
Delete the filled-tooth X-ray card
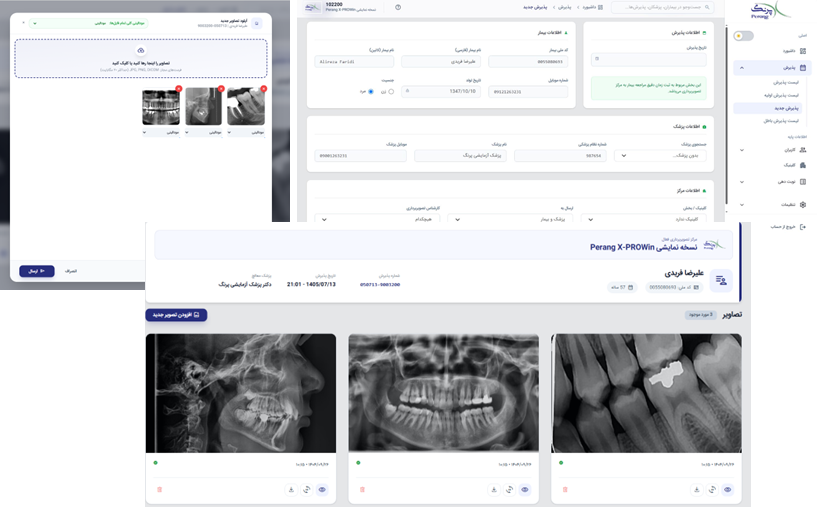565,489
